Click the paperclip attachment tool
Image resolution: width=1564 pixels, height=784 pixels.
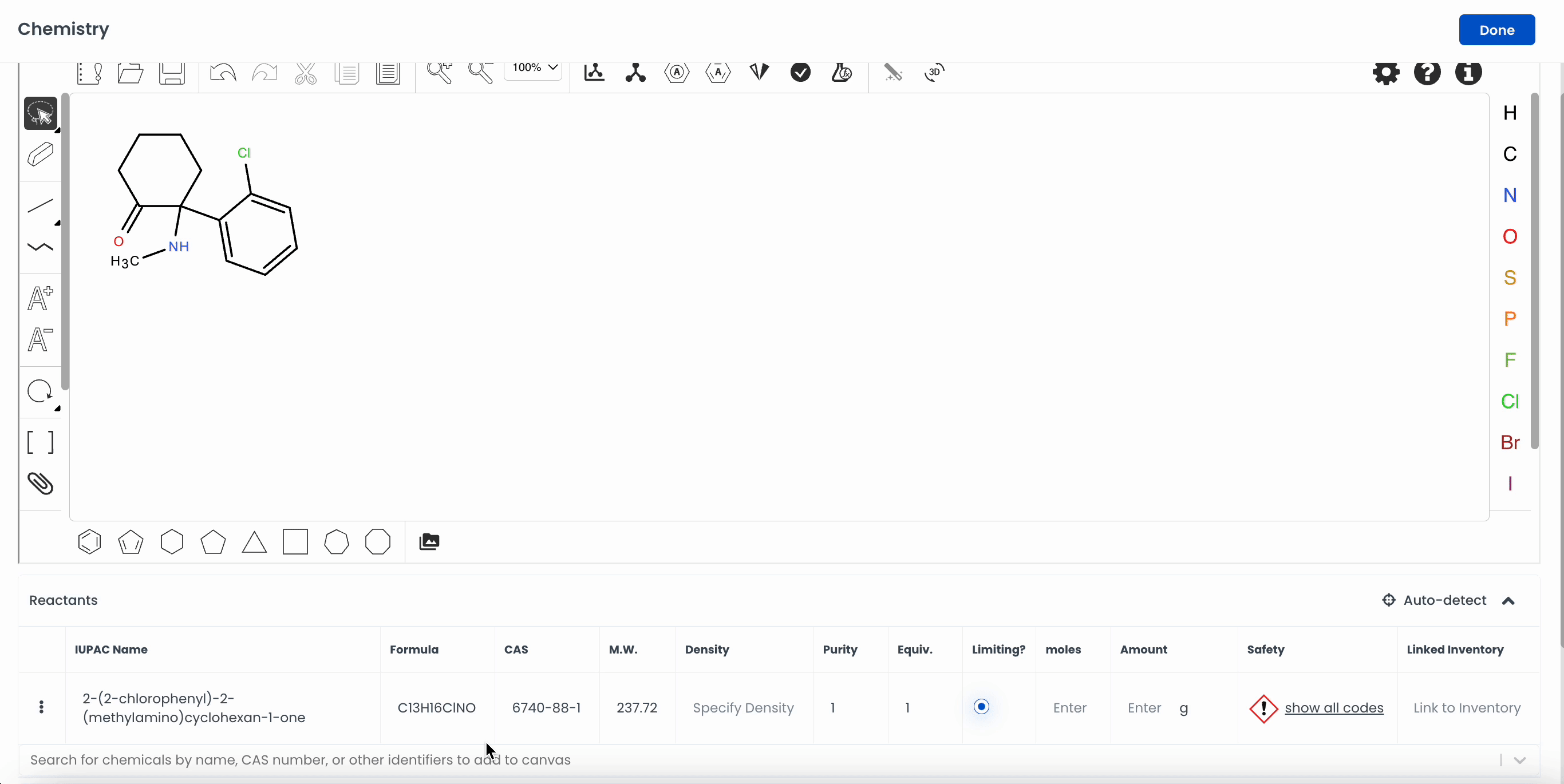pyautogui.click(x=40, y=484)
